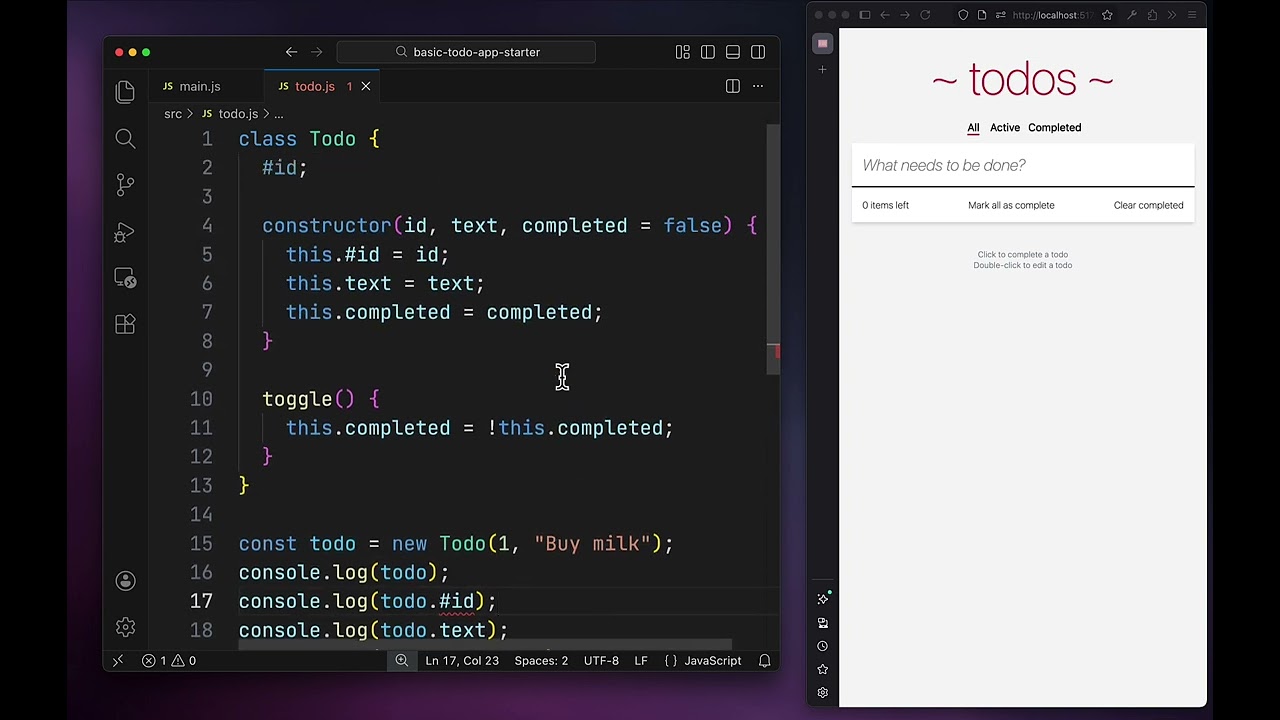Click the zoom magnifier in the status bar
Screen dimensions: 1280x720
point(401,660)
